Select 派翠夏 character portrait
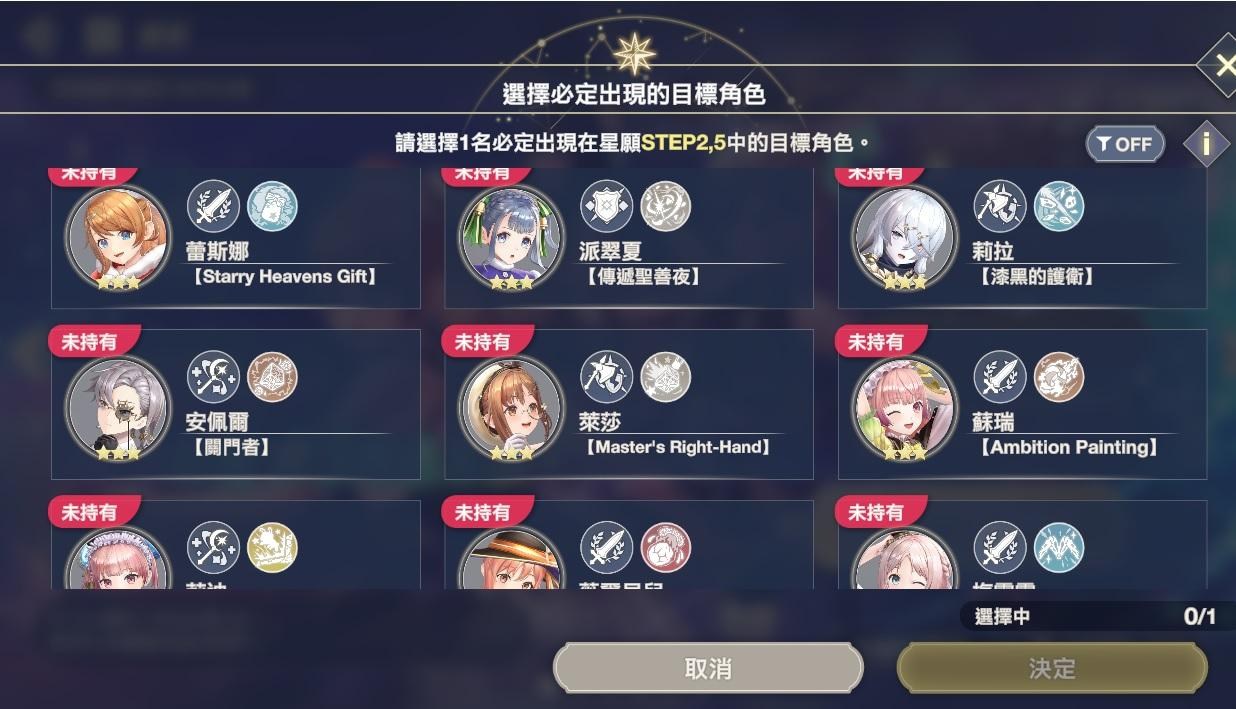Viewport: 1236px width, 709px height. pyautogui.click(x=511, y=238)
